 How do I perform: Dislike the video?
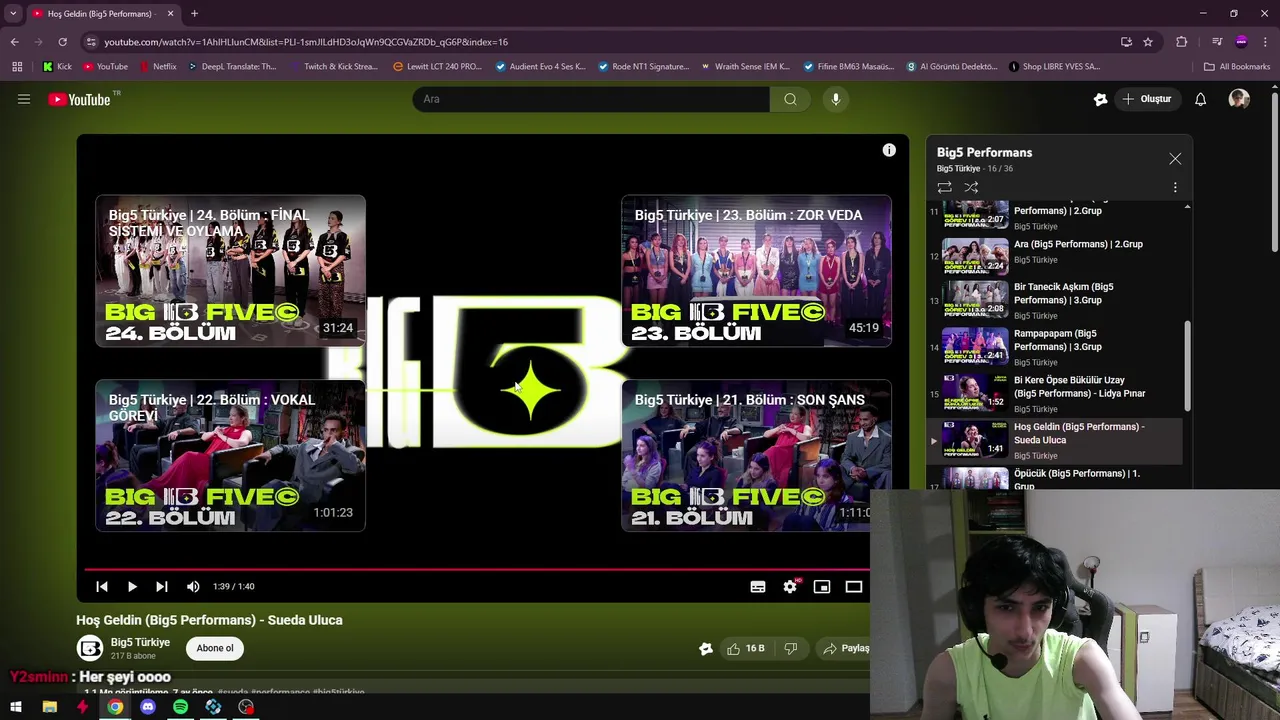click(790, 648)
